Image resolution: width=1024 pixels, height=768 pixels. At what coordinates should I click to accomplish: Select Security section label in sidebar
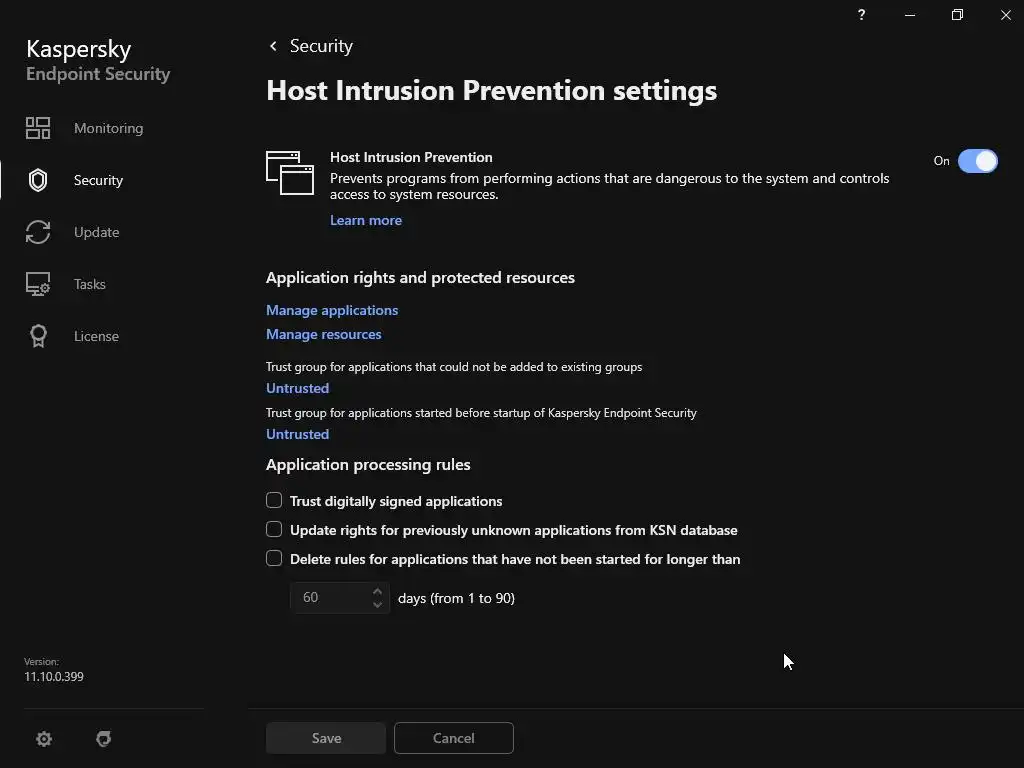[98, 180]
